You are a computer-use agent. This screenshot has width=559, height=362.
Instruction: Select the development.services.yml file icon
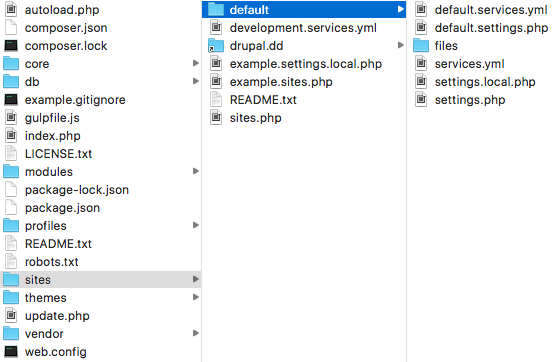216,28
